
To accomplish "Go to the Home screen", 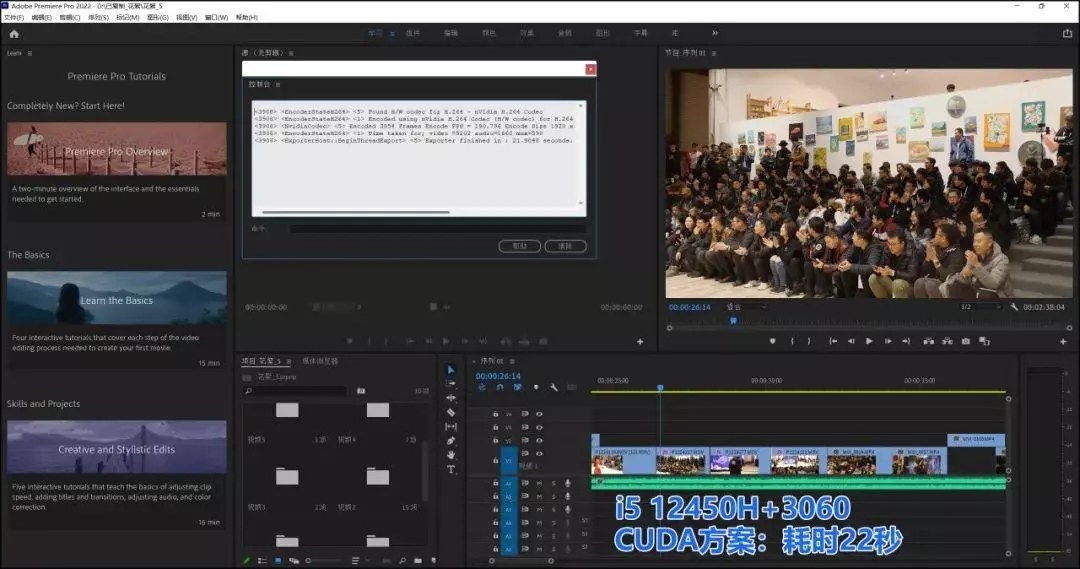I will pos(14,33).
